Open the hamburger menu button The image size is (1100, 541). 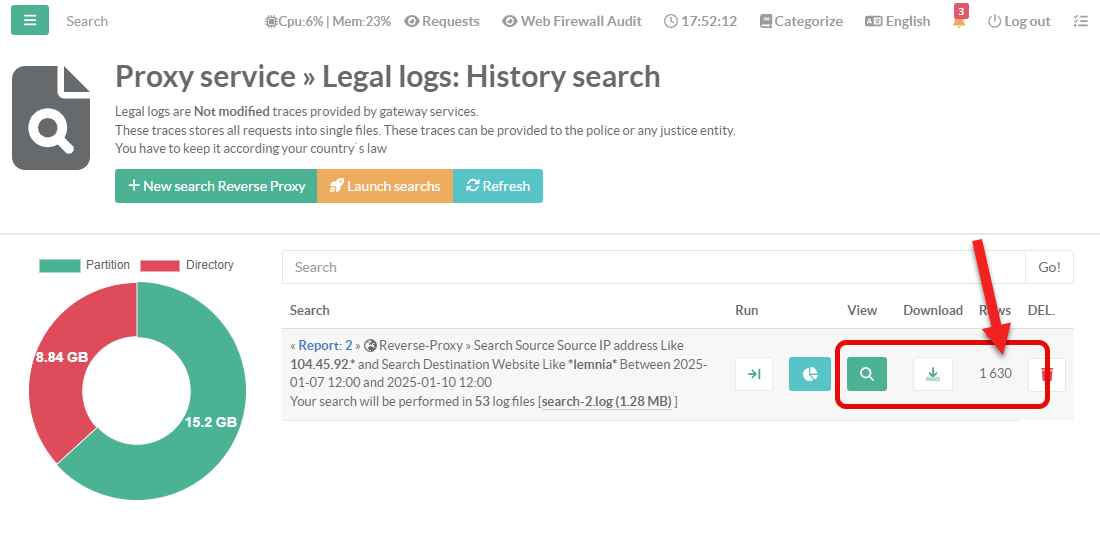(30, 21)
